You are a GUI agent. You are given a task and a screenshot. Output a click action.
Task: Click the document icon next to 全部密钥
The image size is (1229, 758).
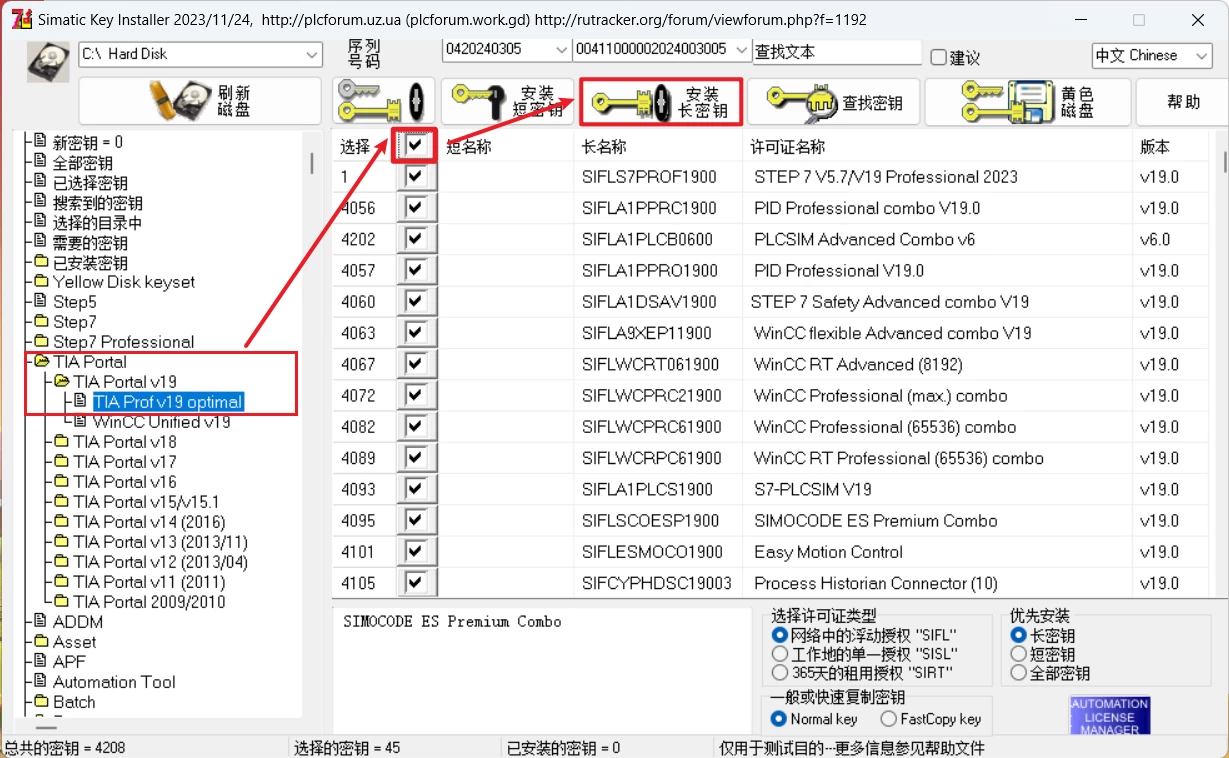click(40, 162)
